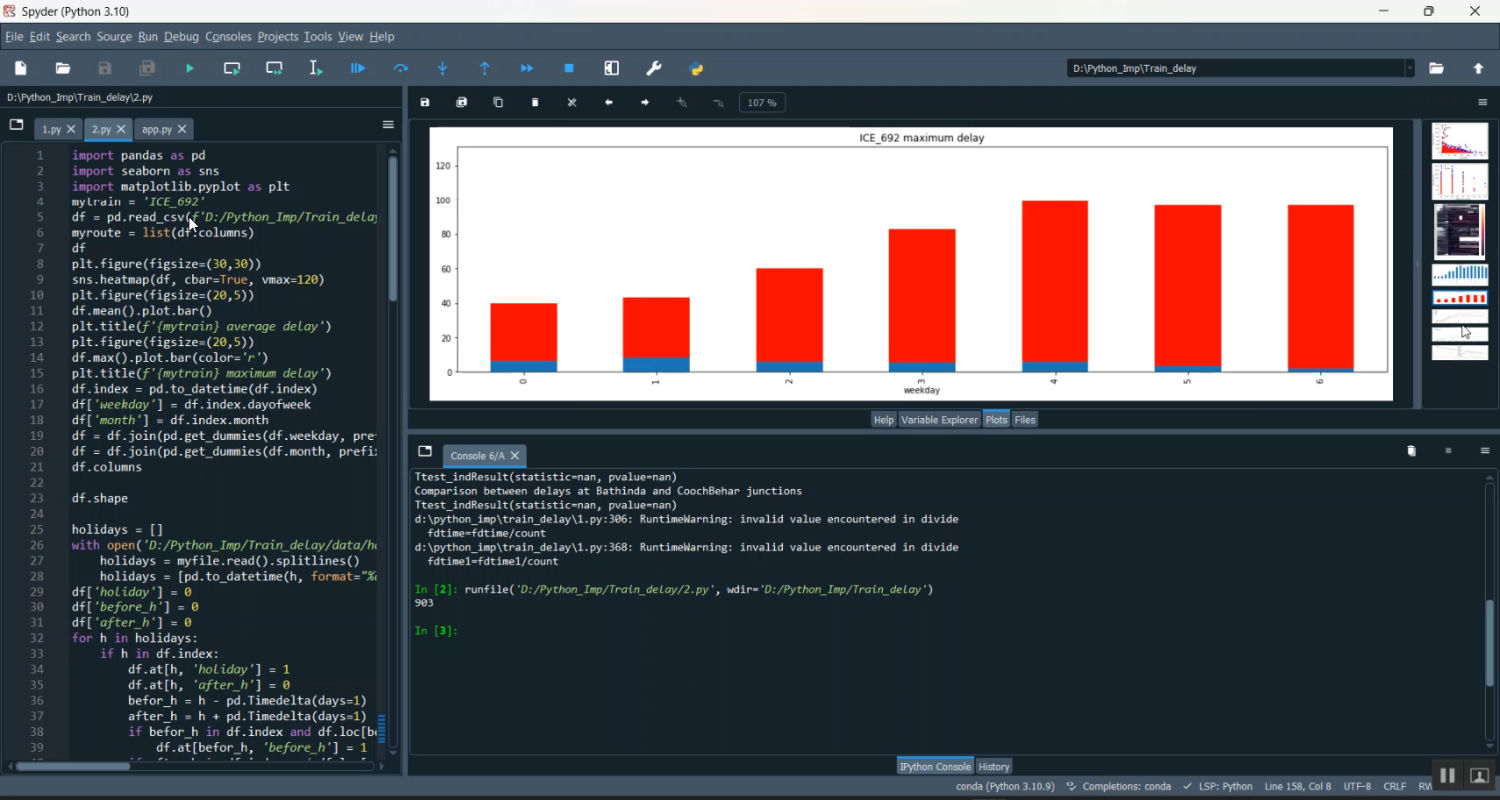This screenshot has width=1500, height=800.
Task: Run the current file with the green Run icon
Action: click(189, 68)
